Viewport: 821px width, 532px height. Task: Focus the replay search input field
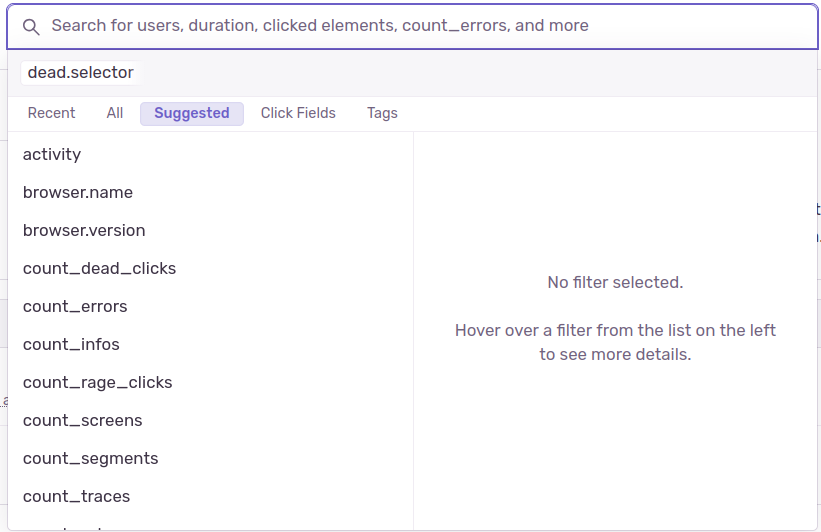[420, 26]
